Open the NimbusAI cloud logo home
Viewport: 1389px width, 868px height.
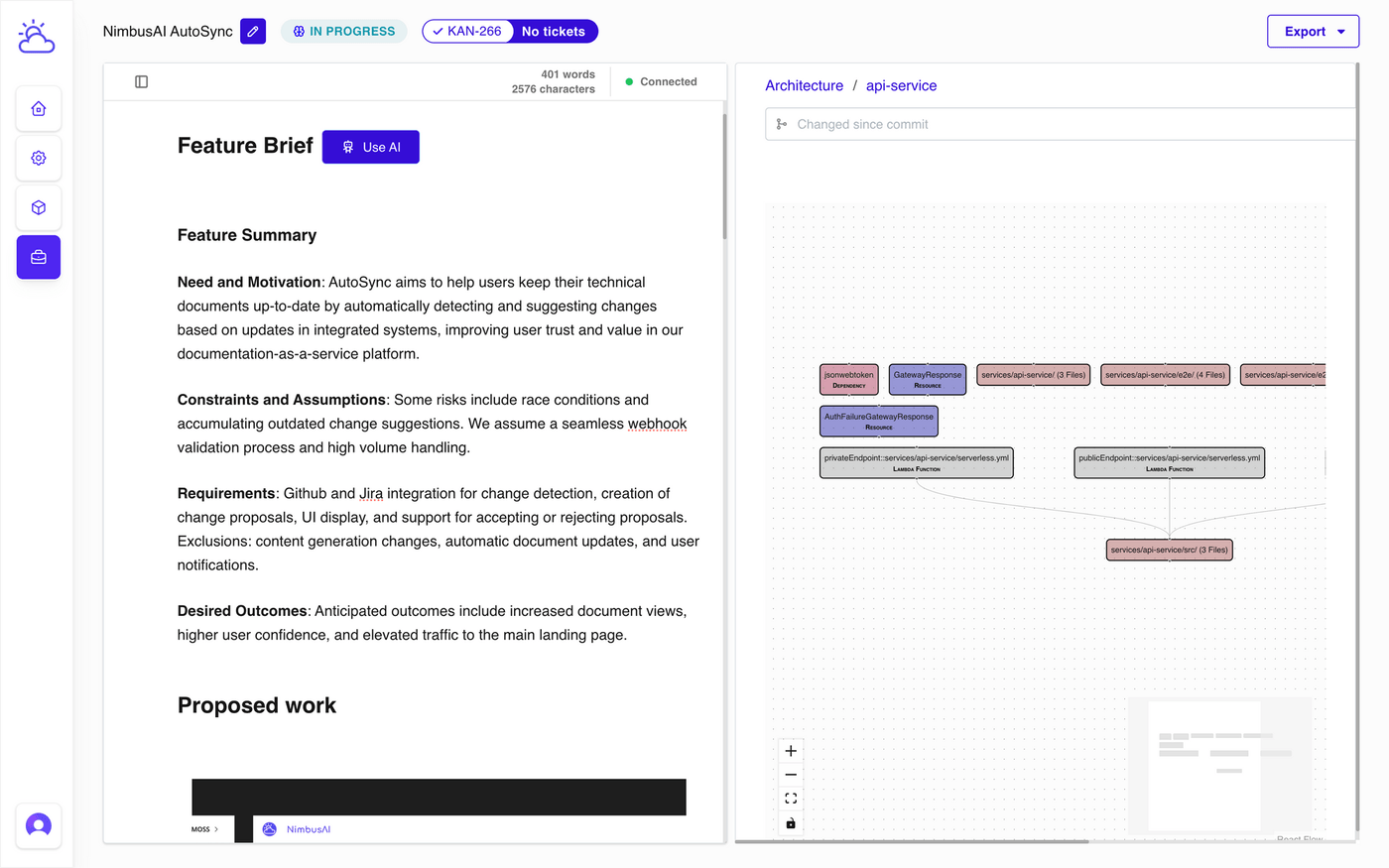pos(37,37)
